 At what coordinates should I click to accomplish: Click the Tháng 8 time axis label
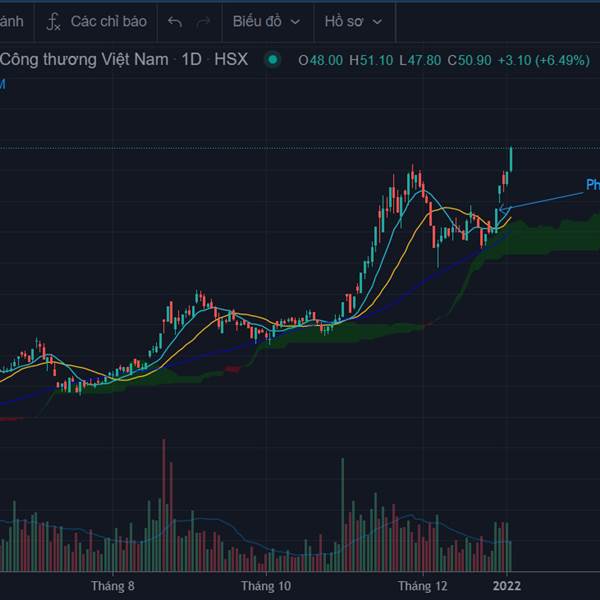[113, 586]
